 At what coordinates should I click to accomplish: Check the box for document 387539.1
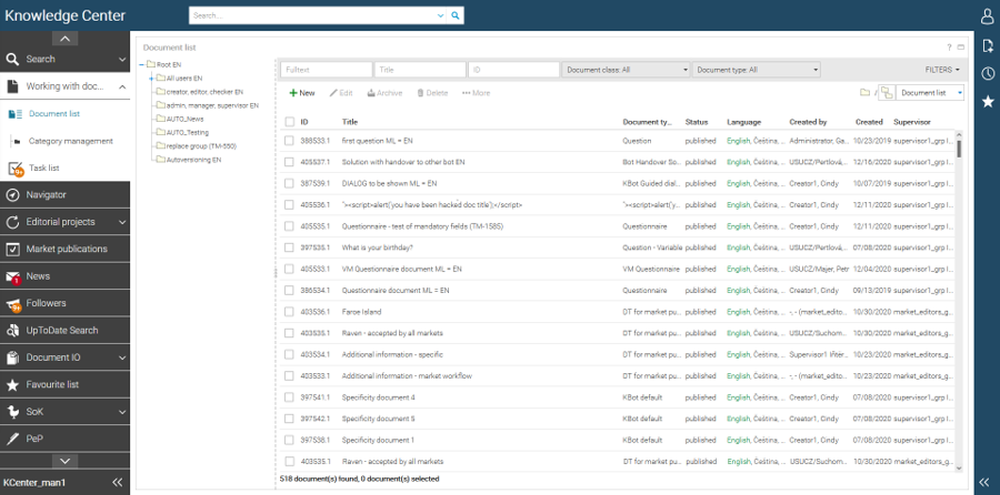(x=290, y=183)
